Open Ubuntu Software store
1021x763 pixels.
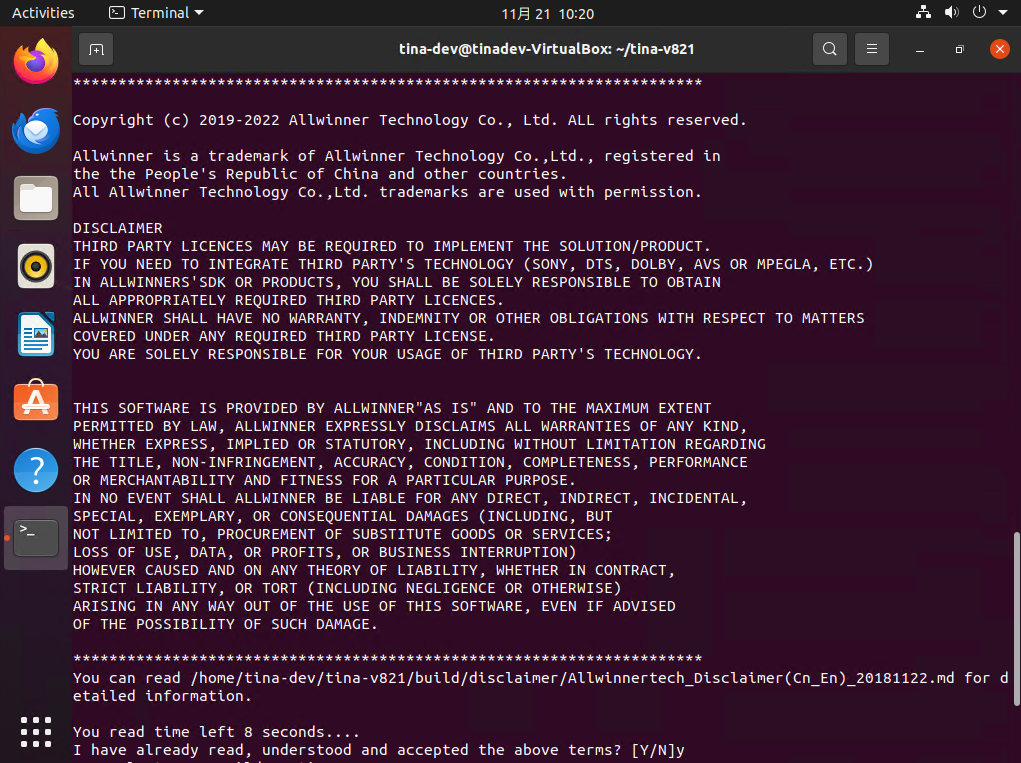(x=36, y=402)
